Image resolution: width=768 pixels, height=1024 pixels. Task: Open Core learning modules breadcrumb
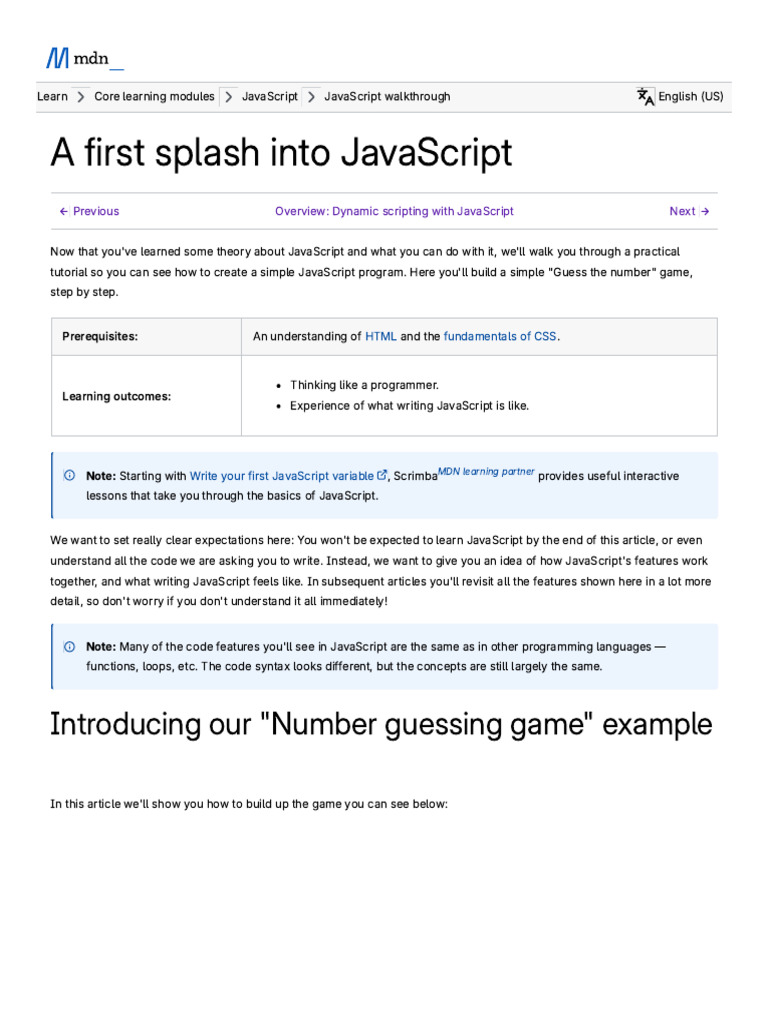154,96
